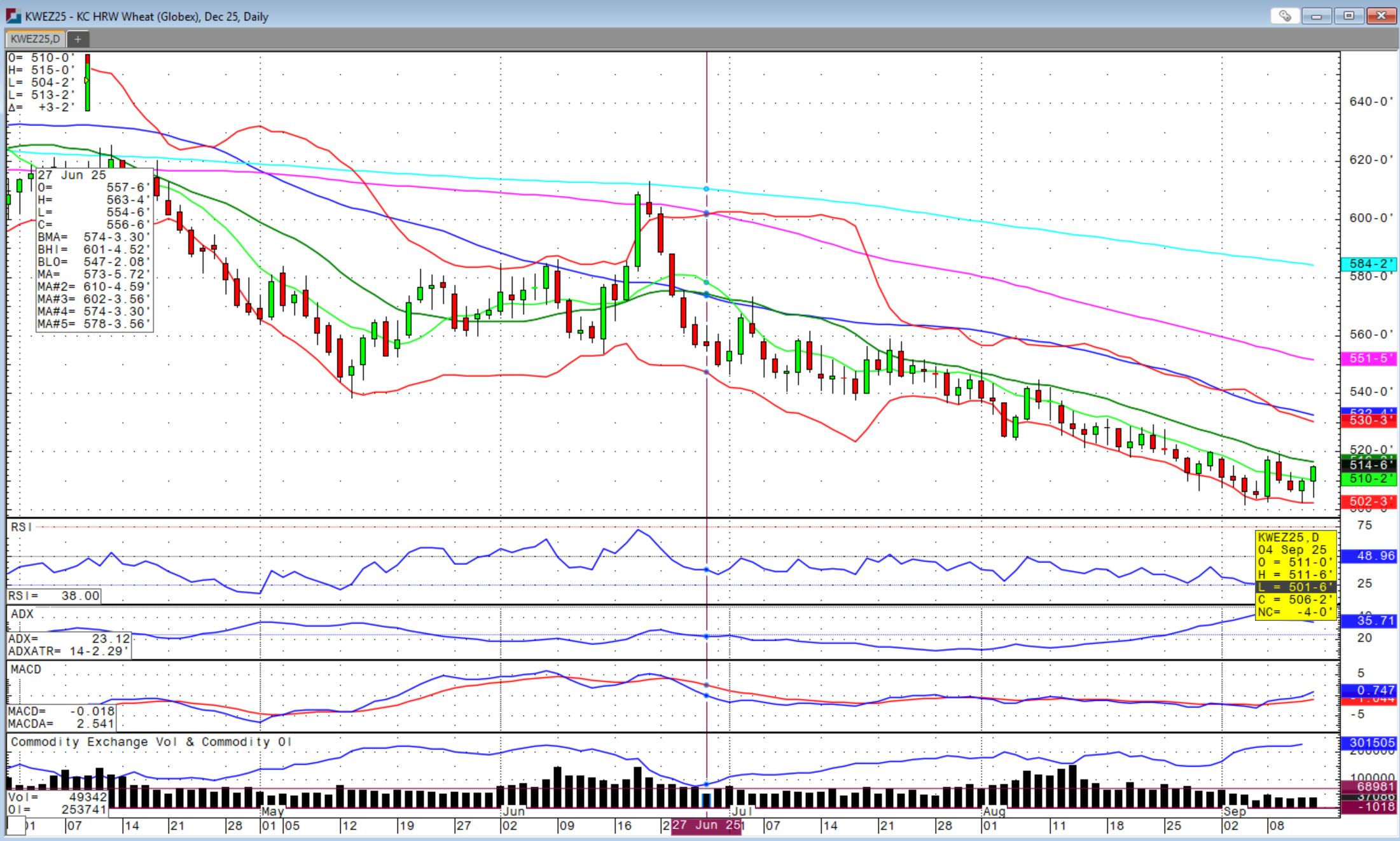Click the application icon in title bar
The height and width of the screenshot is (841, 1400).
(x=13, y=16)
